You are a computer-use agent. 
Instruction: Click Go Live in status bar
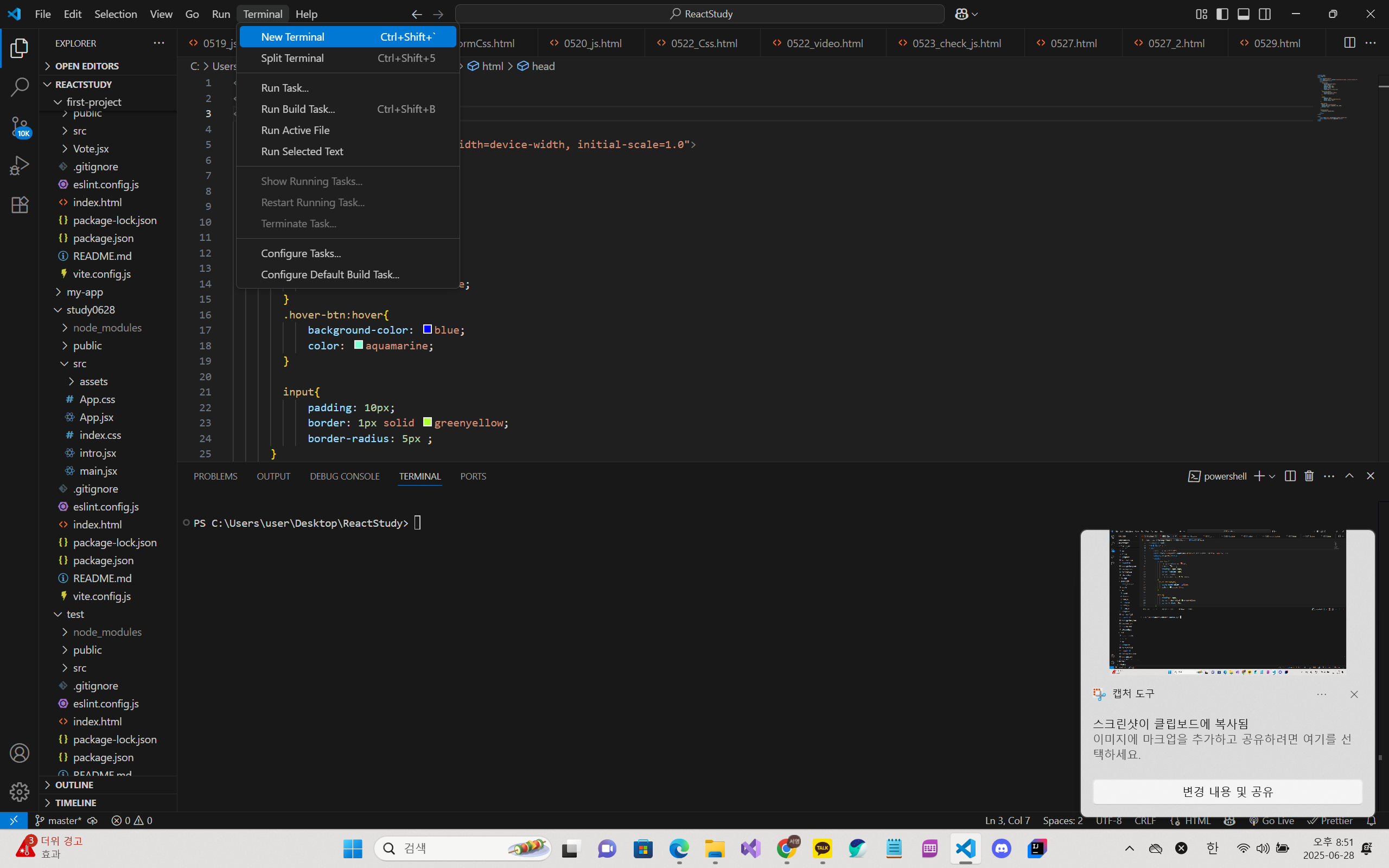pyautogui.click(x=1271, y=820)
